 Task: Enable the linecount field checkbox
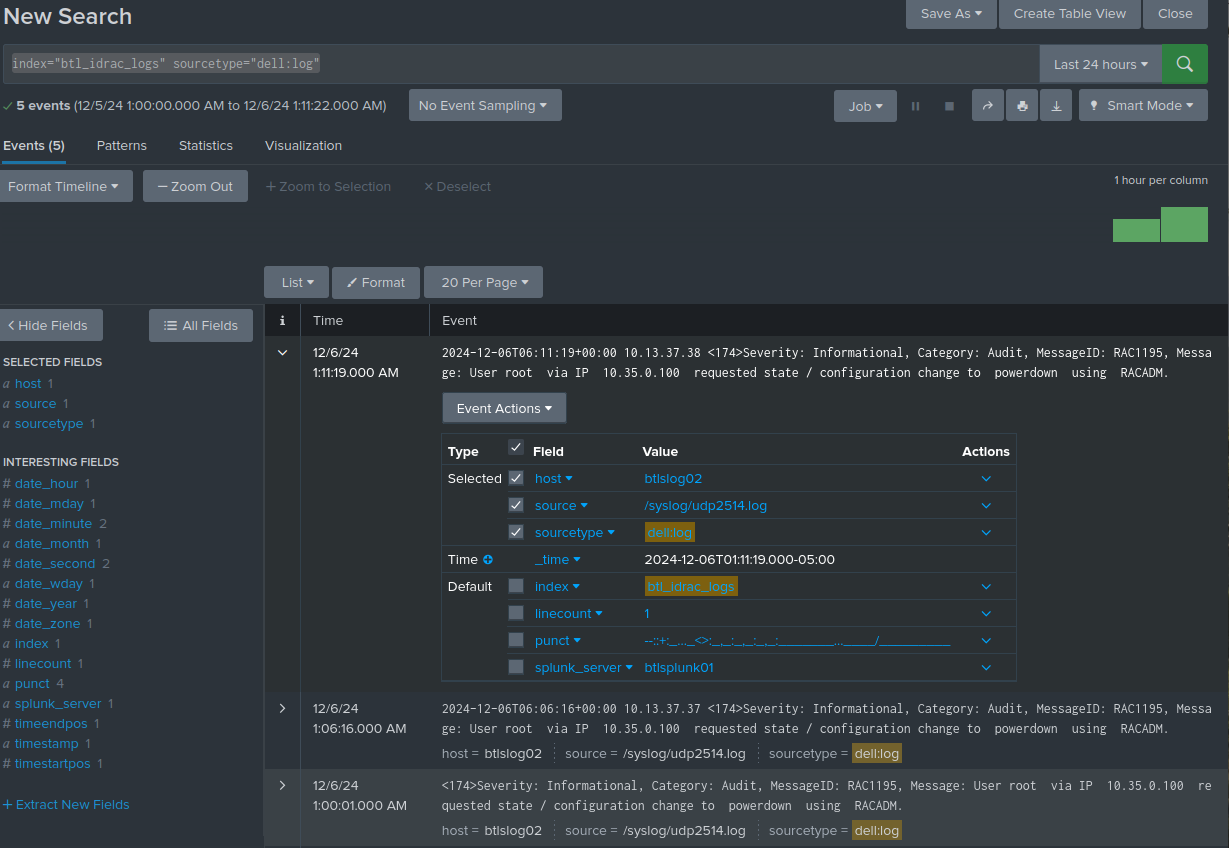coord(516,613)
